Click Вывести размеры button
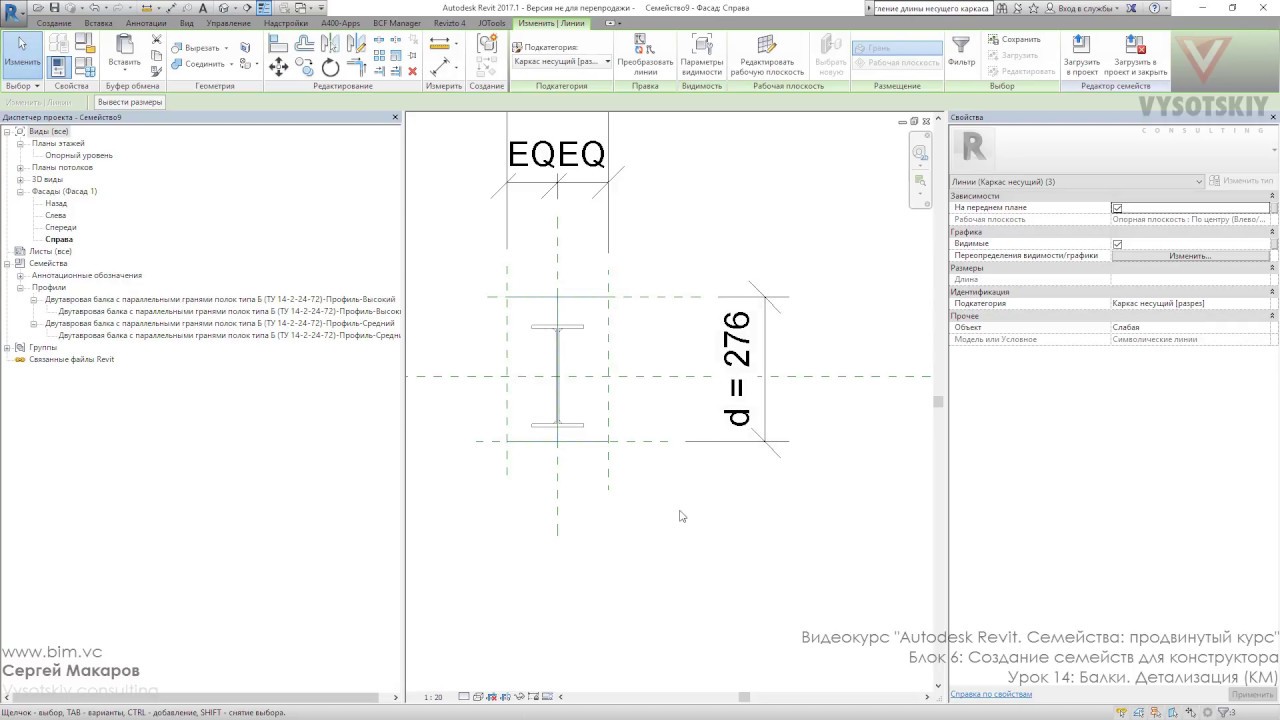The height and width of the screenshot is (720, 1280). pos(130,102)
